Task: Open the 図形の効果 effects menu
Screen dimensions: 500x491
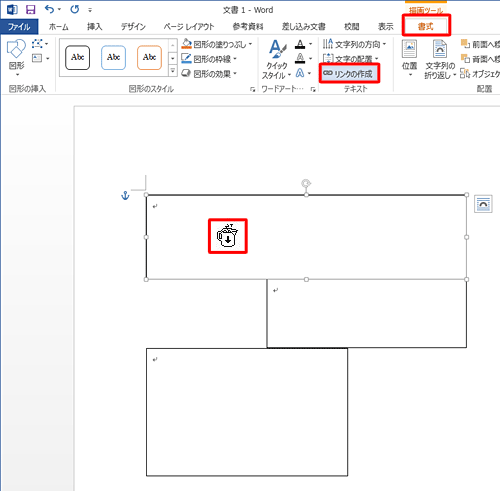Action: click(209, 74)
